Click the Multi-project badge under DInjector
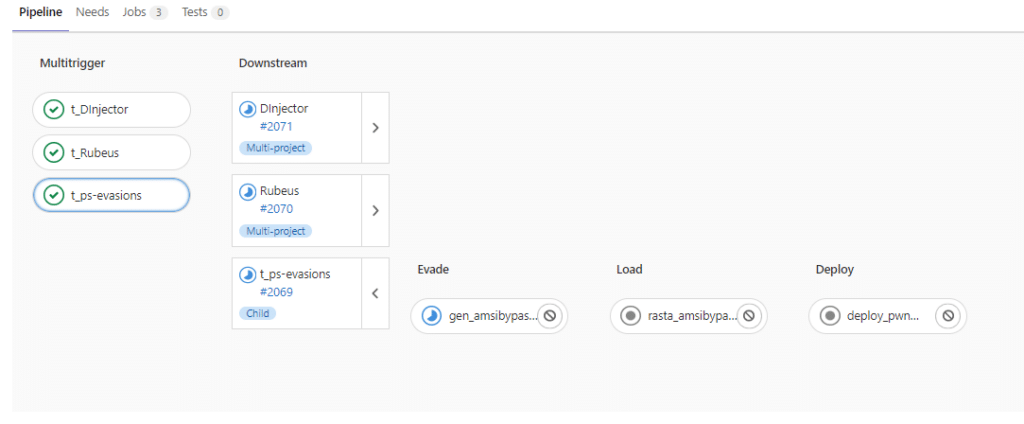The width and height of the screenshot is (1024, 424). 276,148
